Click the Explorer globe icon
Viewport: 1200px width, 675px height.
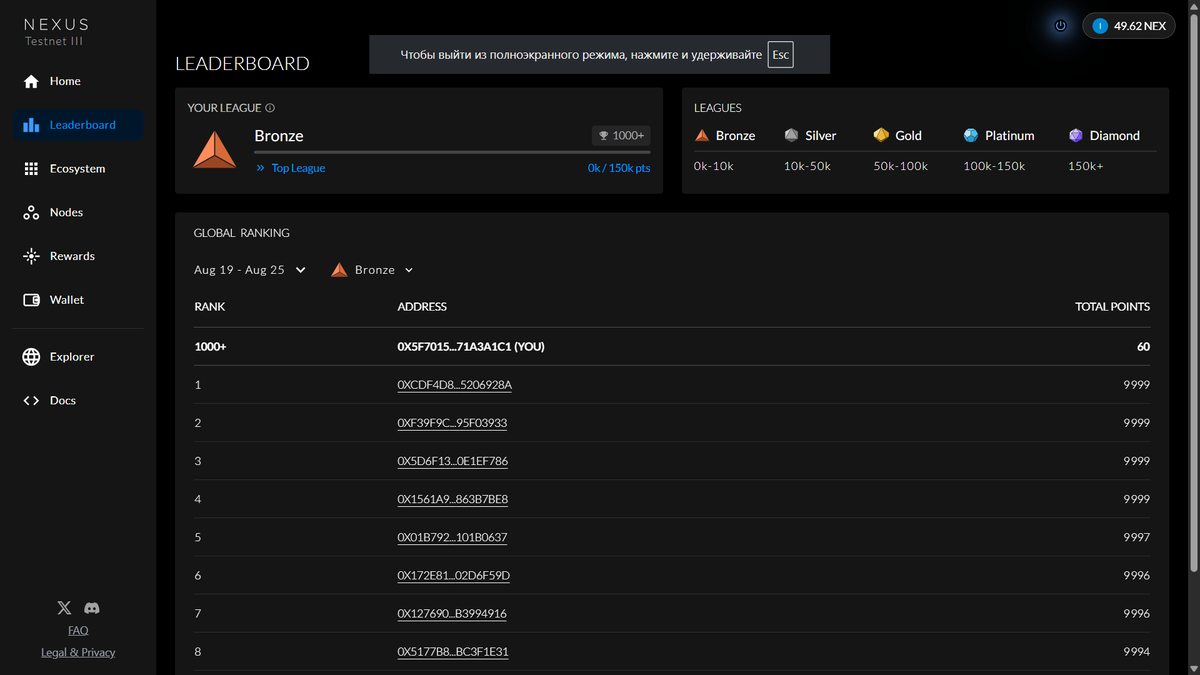click(31, 357)
